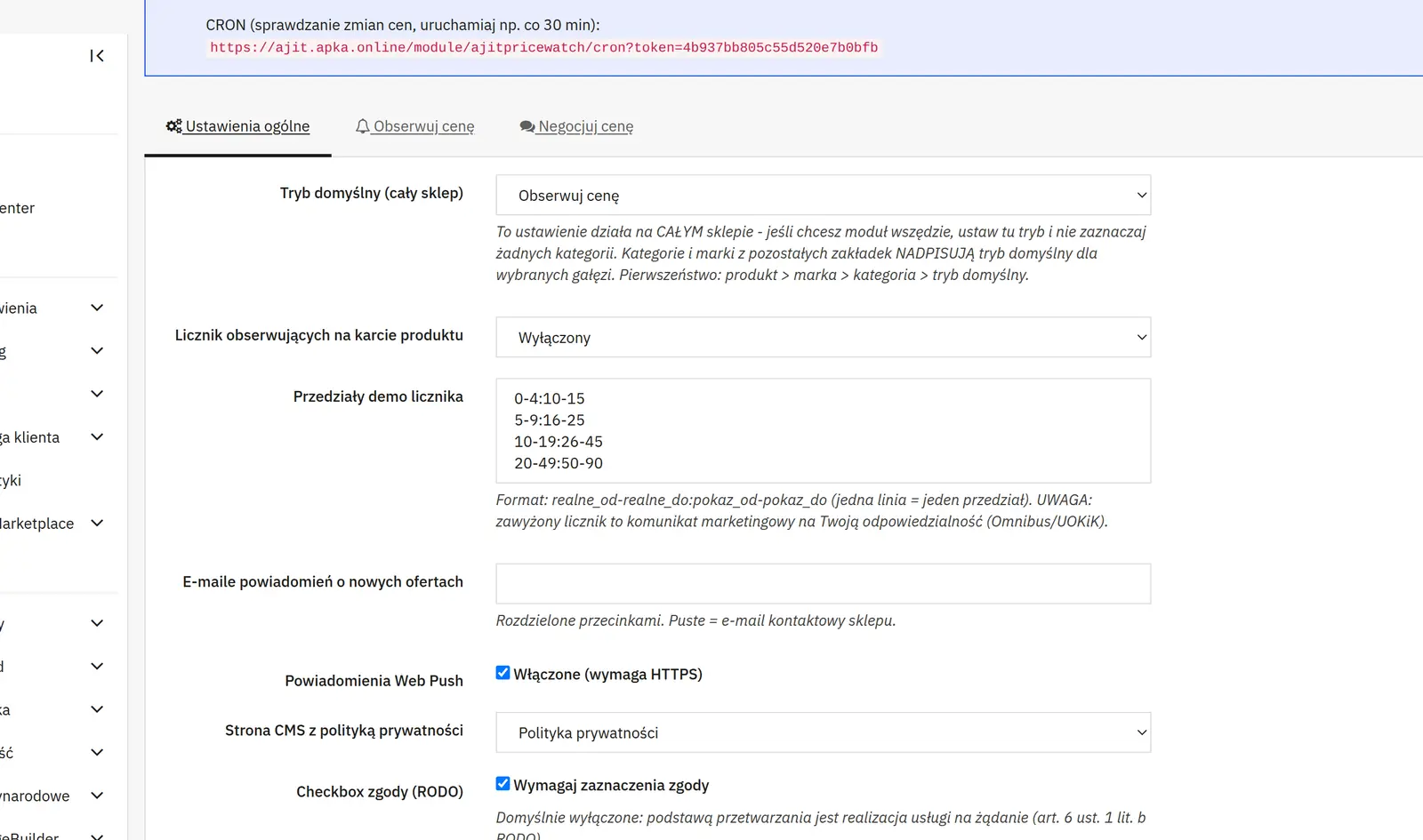The image size is (1423, 840).
Task: Open the Licznik obserwujących na karcie produktu dropdown
Action: click(x=824, y=337)
